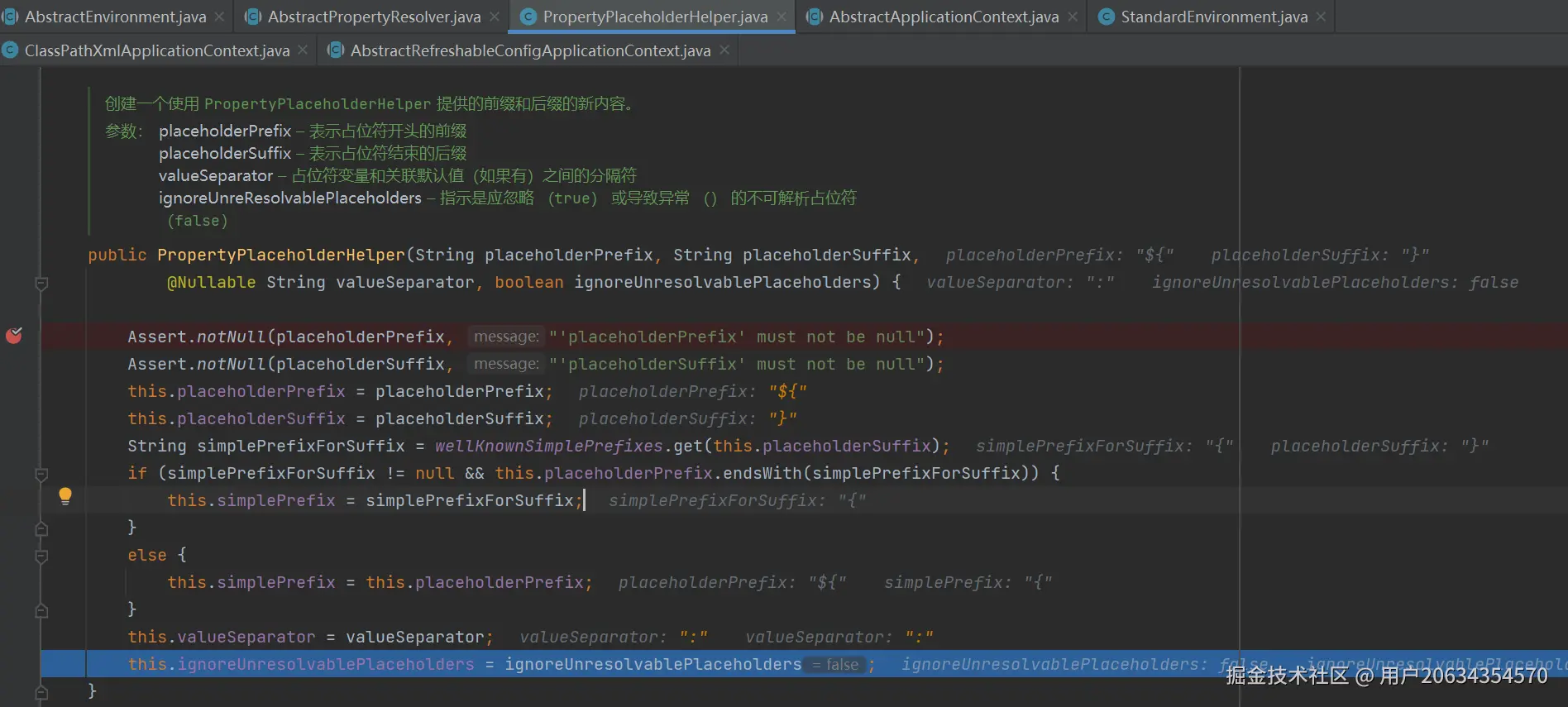Close the StandardEnvironment.java tab
This screenshot has width=1568, height=707.
(x=1321, y=17)
